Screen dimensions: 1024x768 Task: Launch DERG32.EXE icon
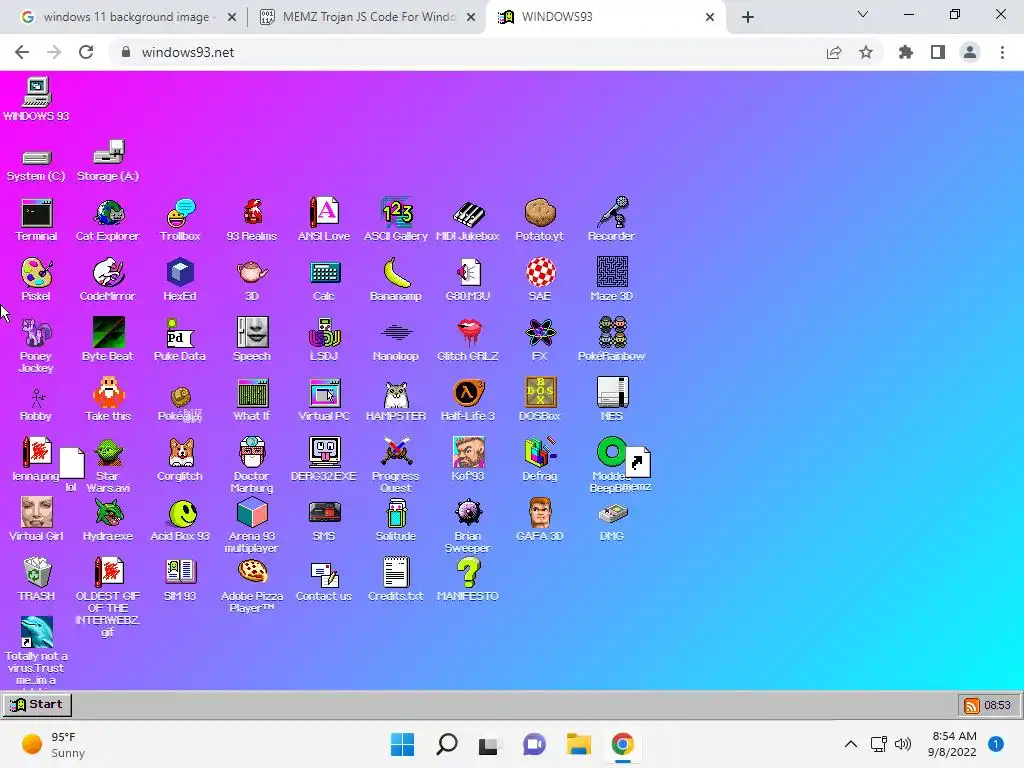[324, 460]
